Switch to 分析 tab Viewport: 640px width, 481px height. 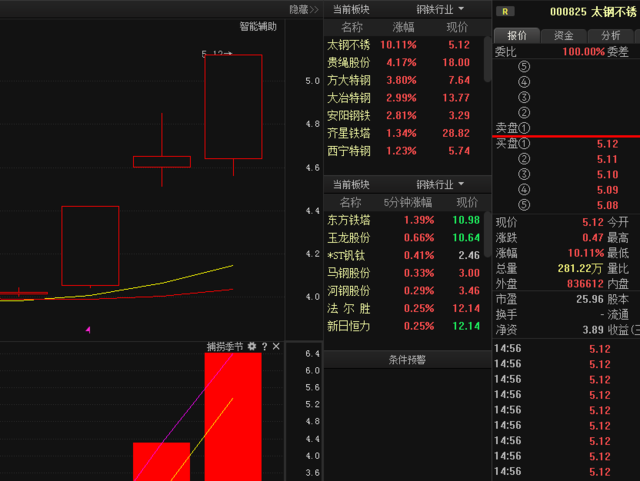[x=611, y=36]
